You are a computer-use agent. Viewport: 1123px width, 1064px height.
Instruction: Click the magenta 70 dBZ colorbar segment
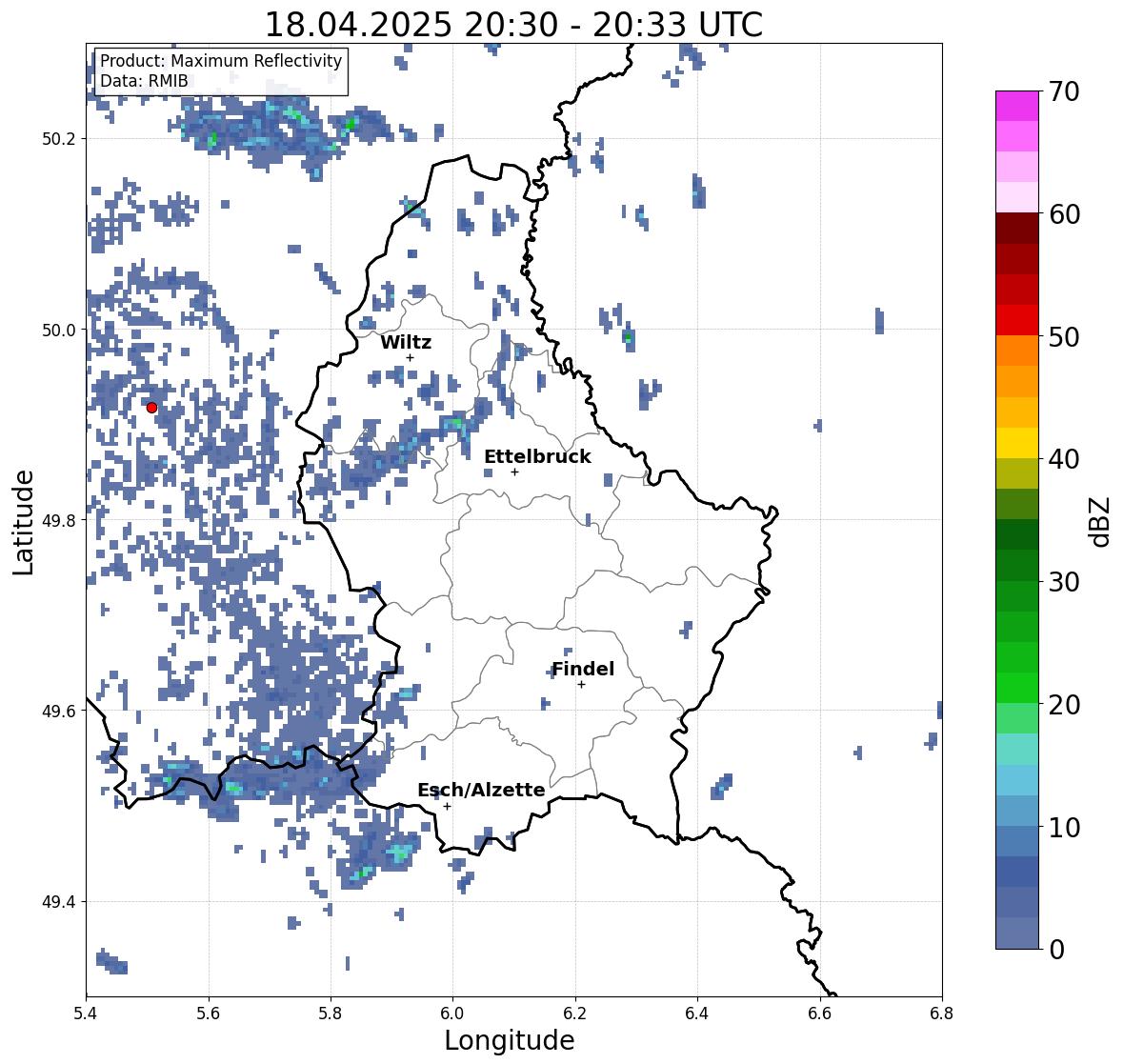[1017, 106]
